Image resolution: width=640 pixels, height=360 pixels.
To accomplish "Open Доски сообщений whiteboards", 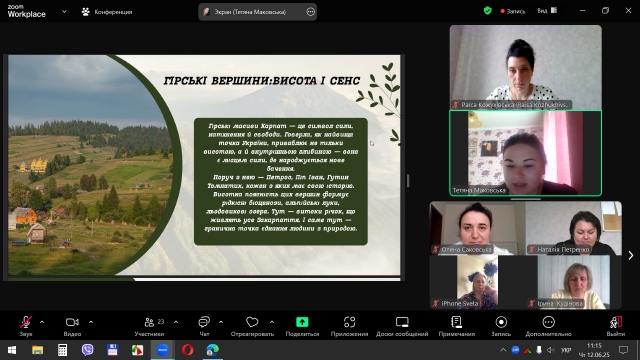I will (402, 326).
